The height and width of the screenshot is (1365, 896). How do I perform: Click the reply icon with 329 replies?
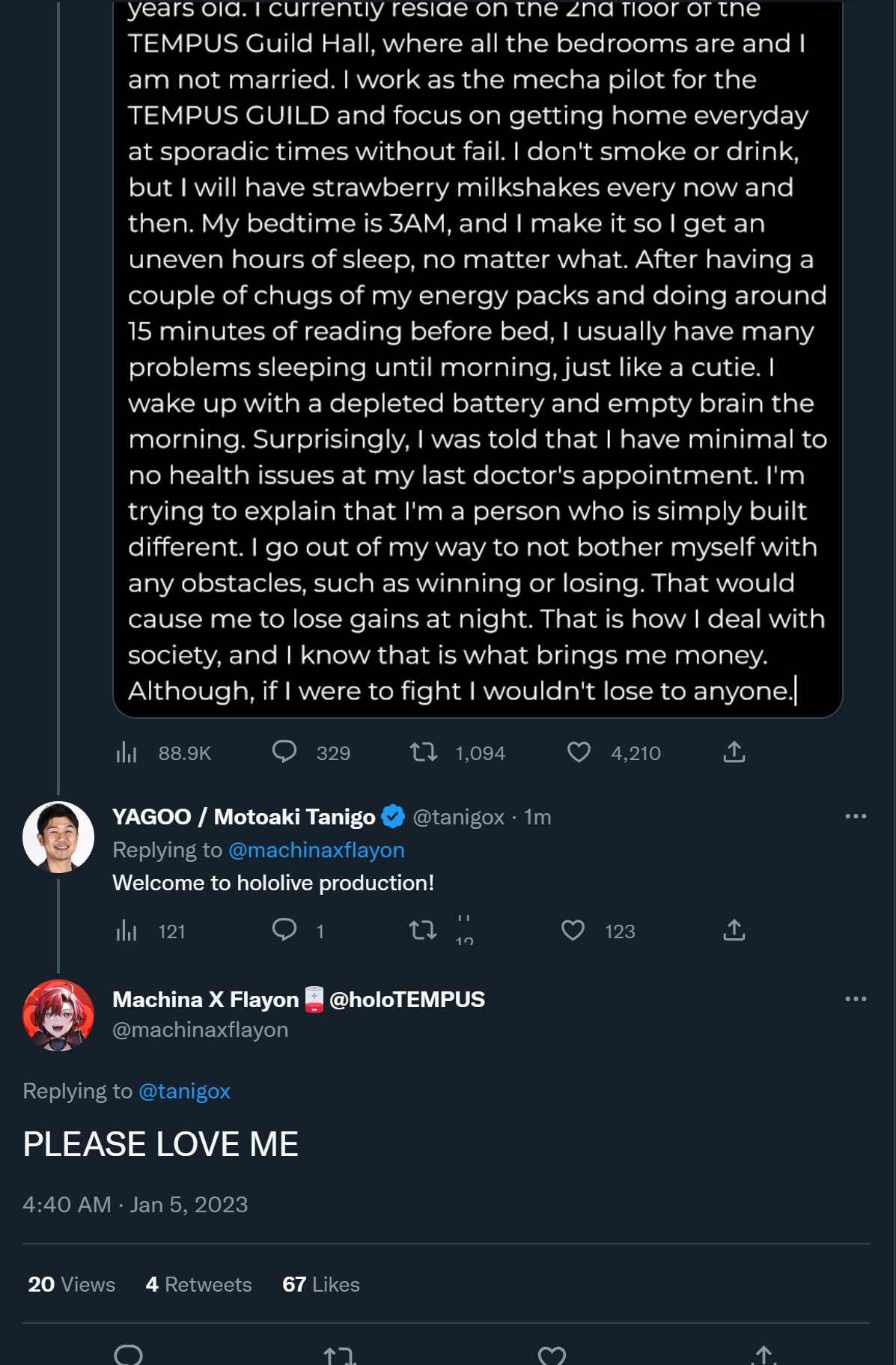284,752
